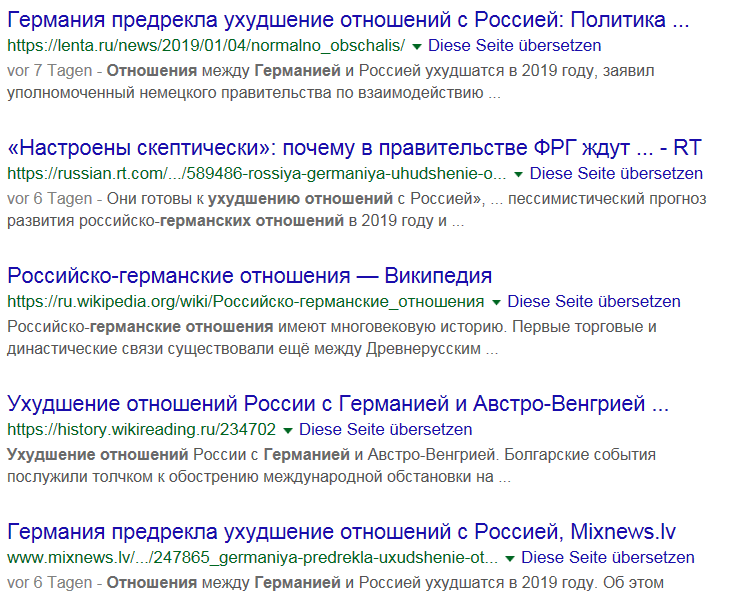This screenshot has width=748, height=593.
Task: Open the Википедия article Российско-германские отношения
Action: (x=250, y=275)
